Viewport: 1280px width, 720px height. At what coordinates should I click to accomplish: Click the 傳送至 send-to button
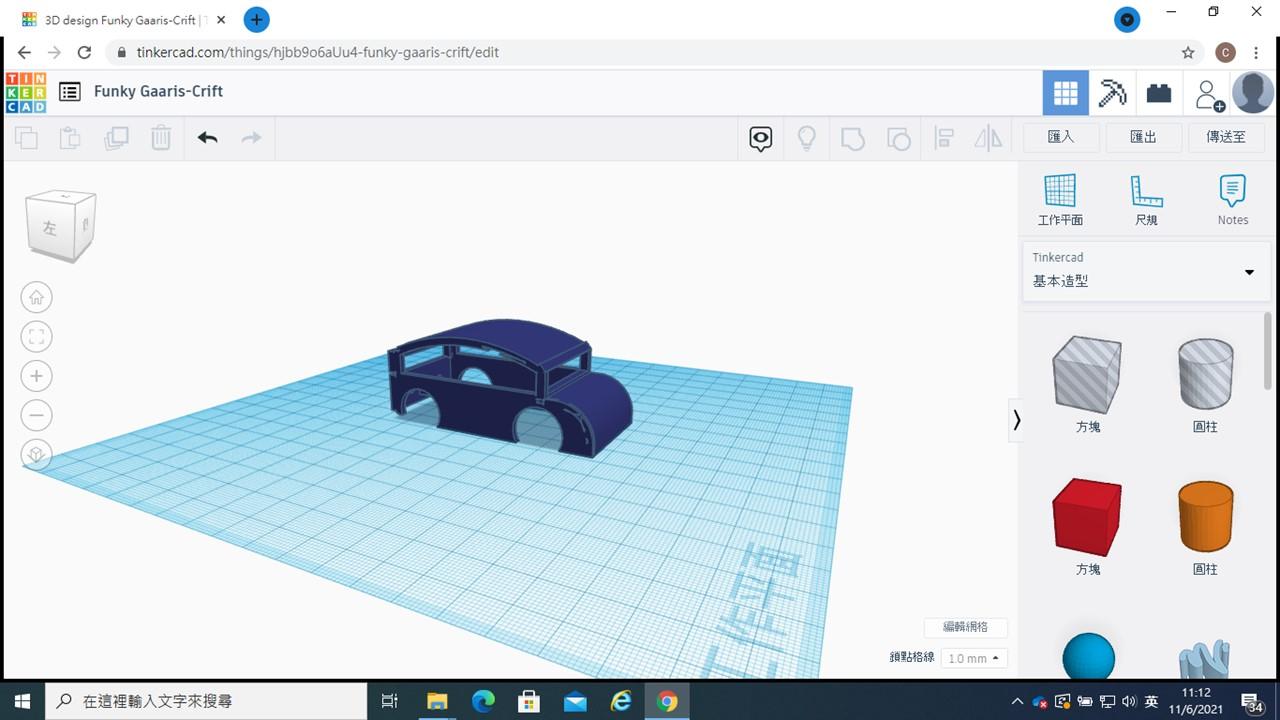click(1226, 137)
